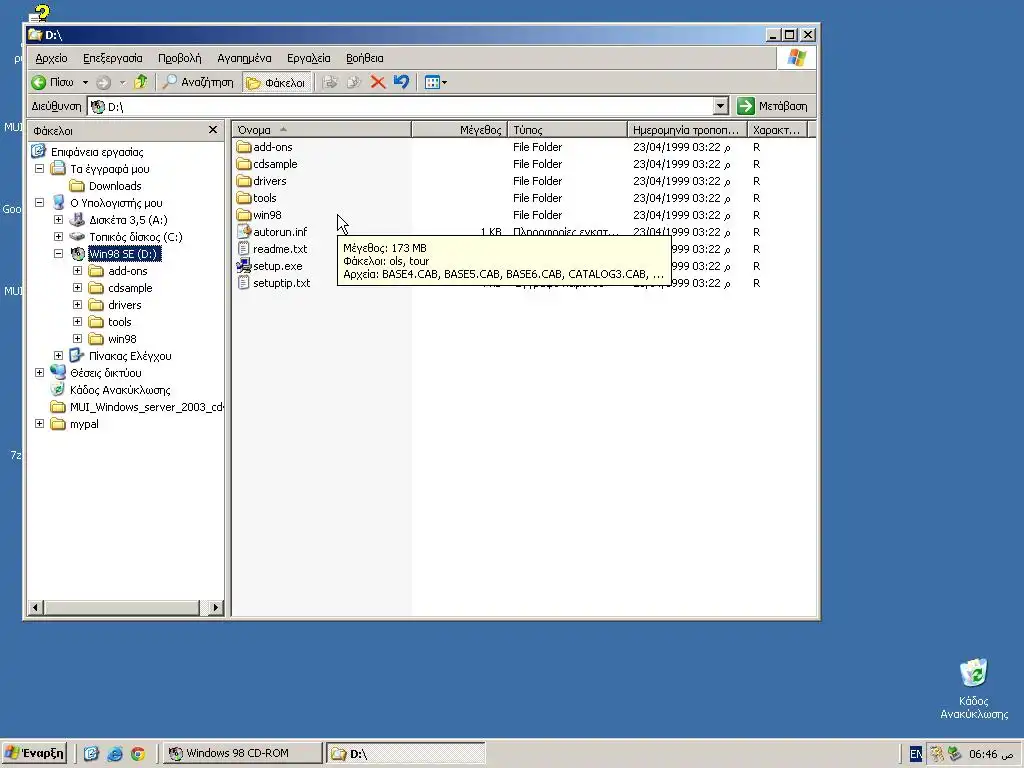Sort by the Χαρακτ... attributes column header
Viewport: 1024px width, 768px height.
click(x=777, y=130)
